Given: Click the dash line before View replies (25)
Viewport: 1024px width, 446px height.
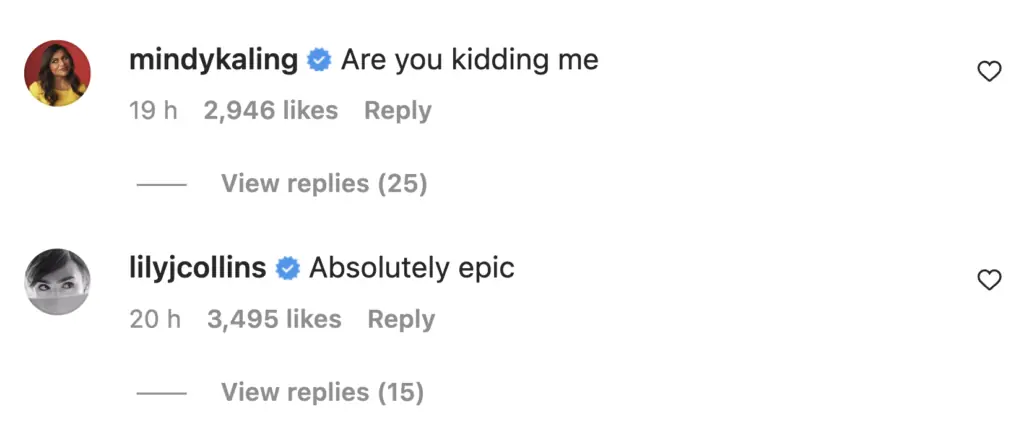Looking at the screenshot, I should pos(161,185).
